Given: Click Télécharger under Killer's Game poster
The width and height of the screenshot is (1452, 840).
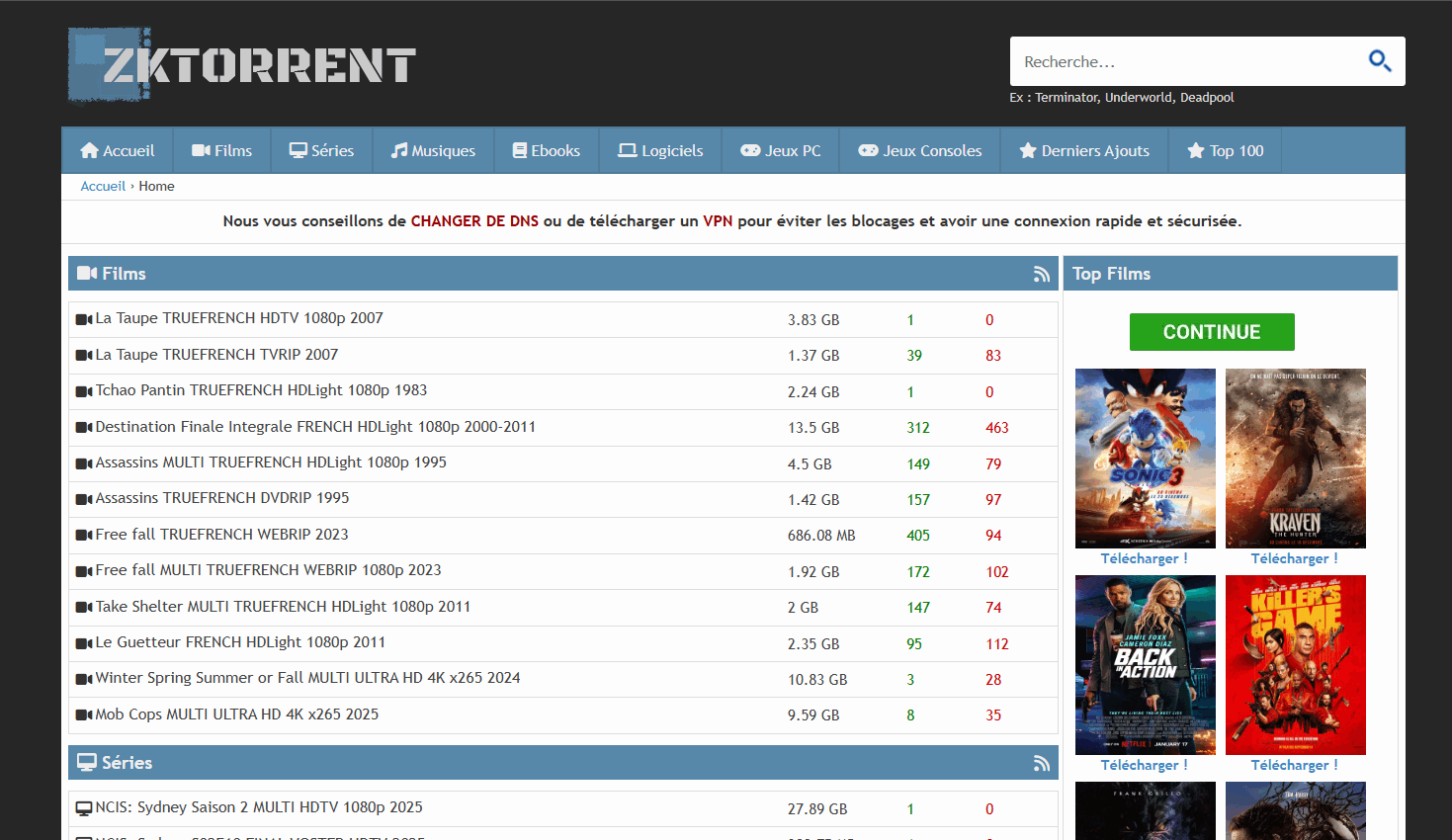Looking at the screenshot, I should pyautogui.click(x=1295, y=765).
